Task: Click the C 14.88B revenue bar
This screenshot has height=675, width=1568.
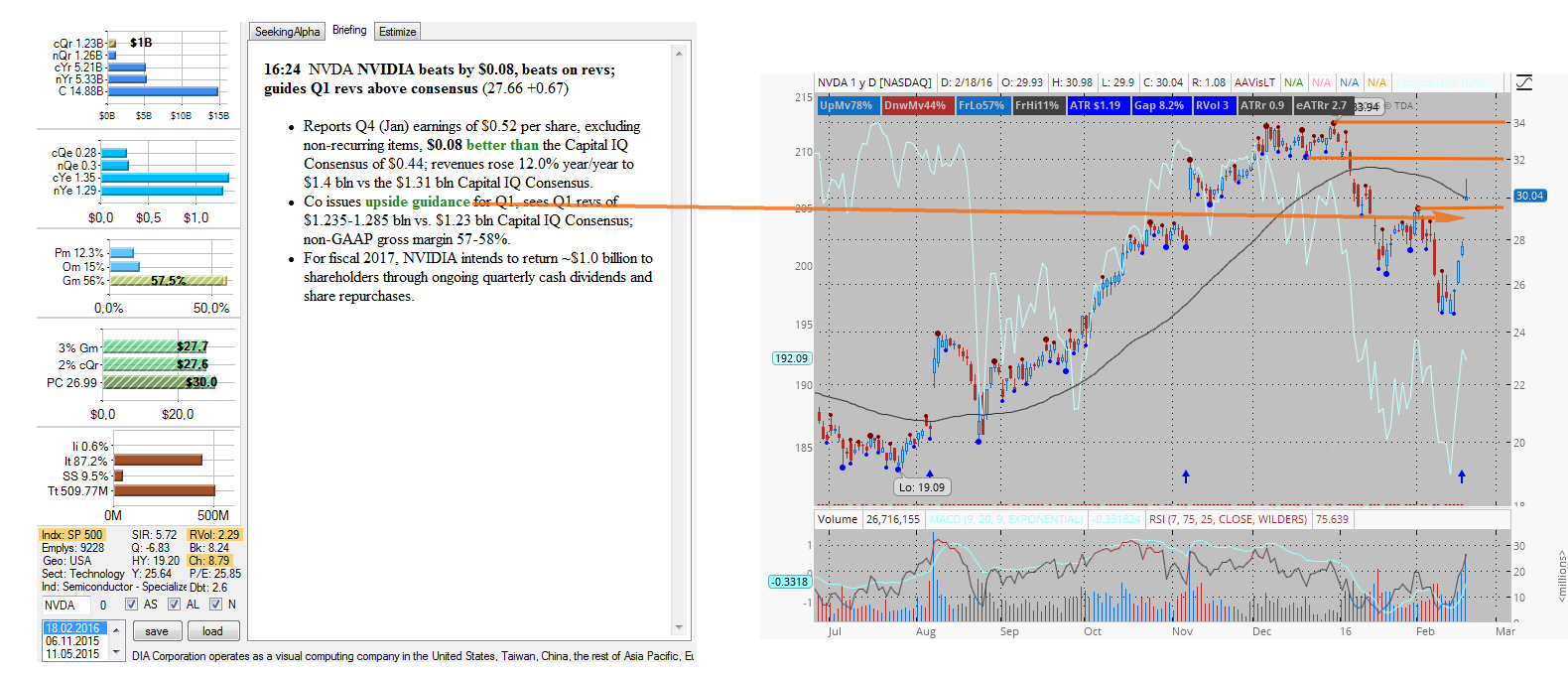Action: click(163, 91)
